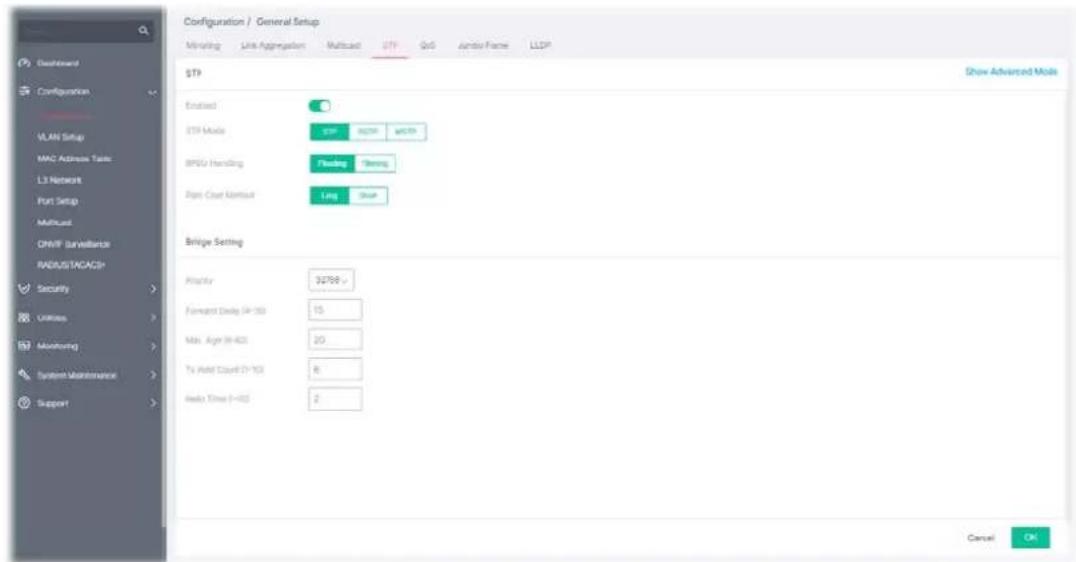This screenshot has width=1076, height=562.
Task: Confirm settings with OK button
Action: 1030,537
